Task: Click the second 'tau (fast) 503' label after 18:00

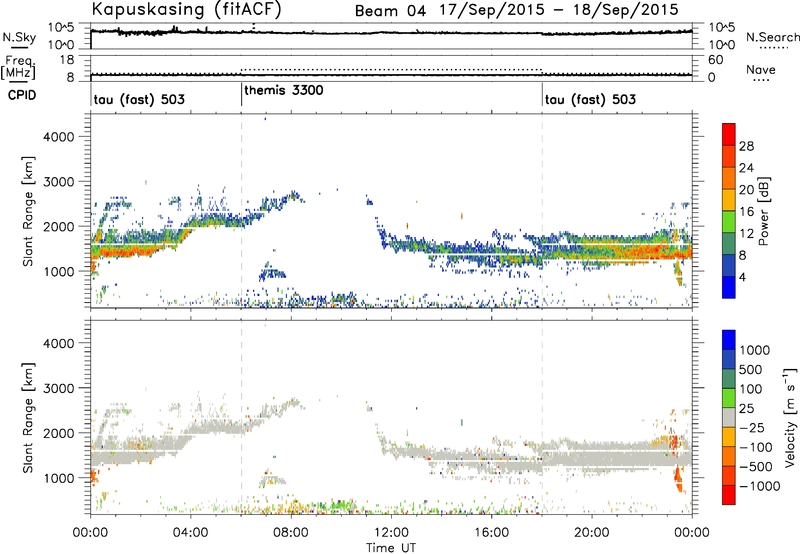Action: 590,99
